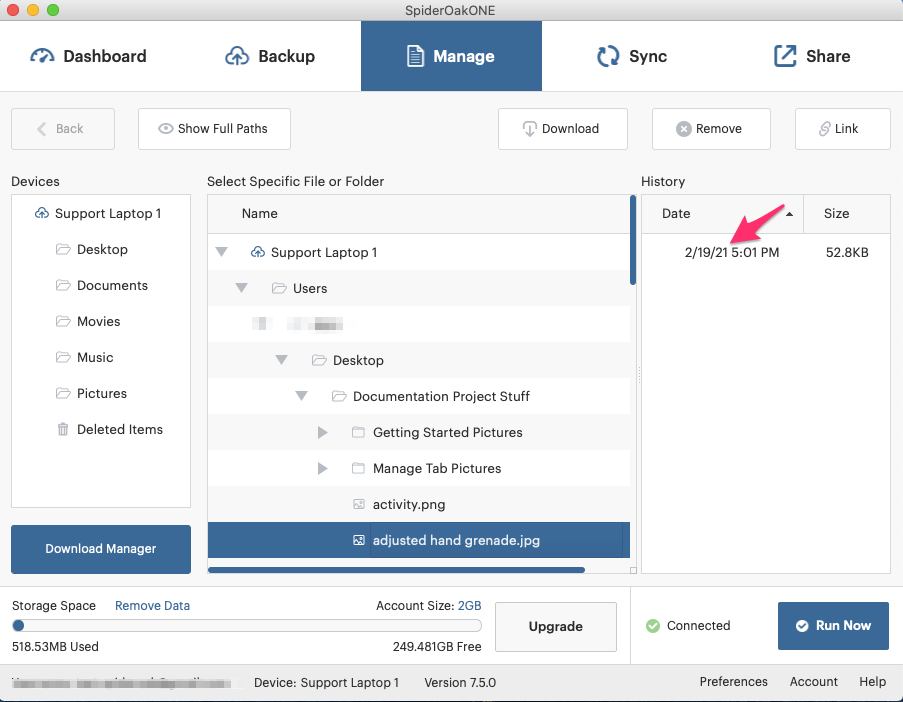Open the Sync tab
This screenshot has width=903, height=702.
(x=631, y=56)
